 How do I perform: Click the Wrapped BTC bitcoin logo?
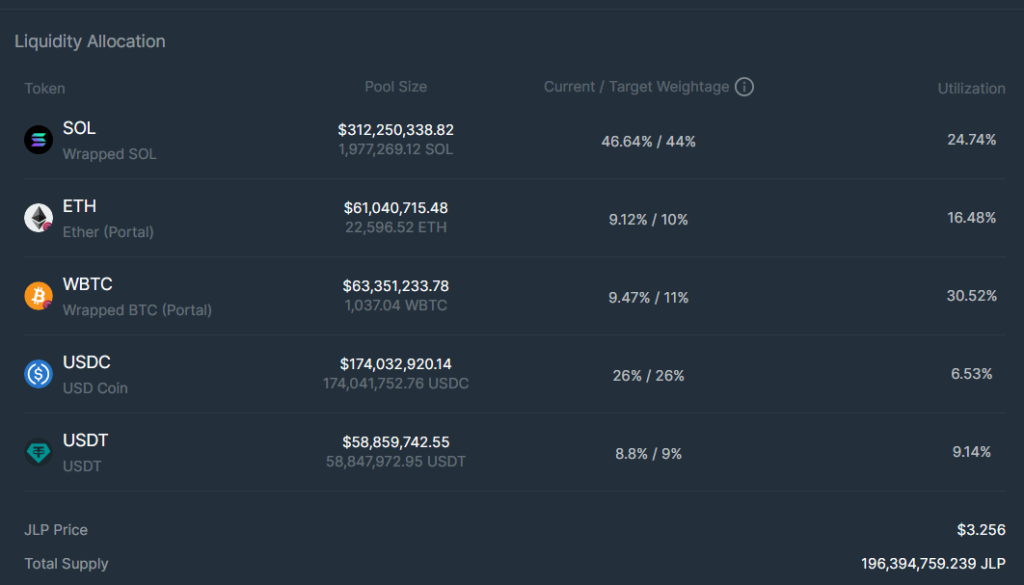click(x=38, y=296)
